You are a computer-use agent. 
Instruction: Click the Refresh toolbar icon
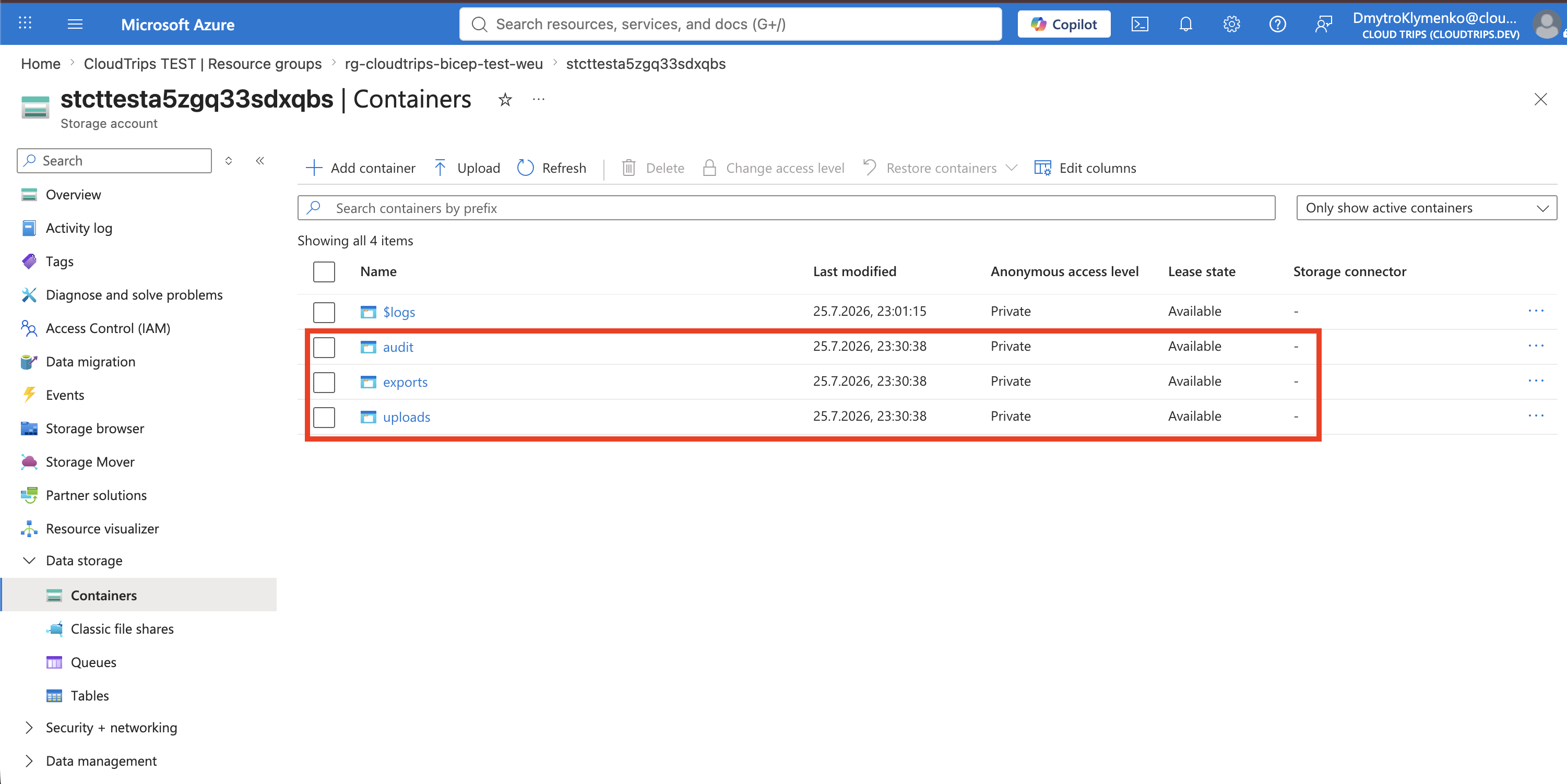pos(525,168)
